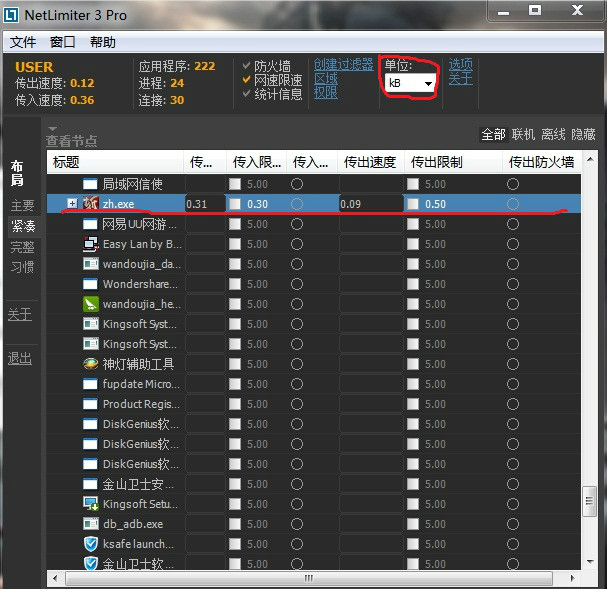Select the 主要 layout in sidebar
Screen dimensions: 607x589
22,205
